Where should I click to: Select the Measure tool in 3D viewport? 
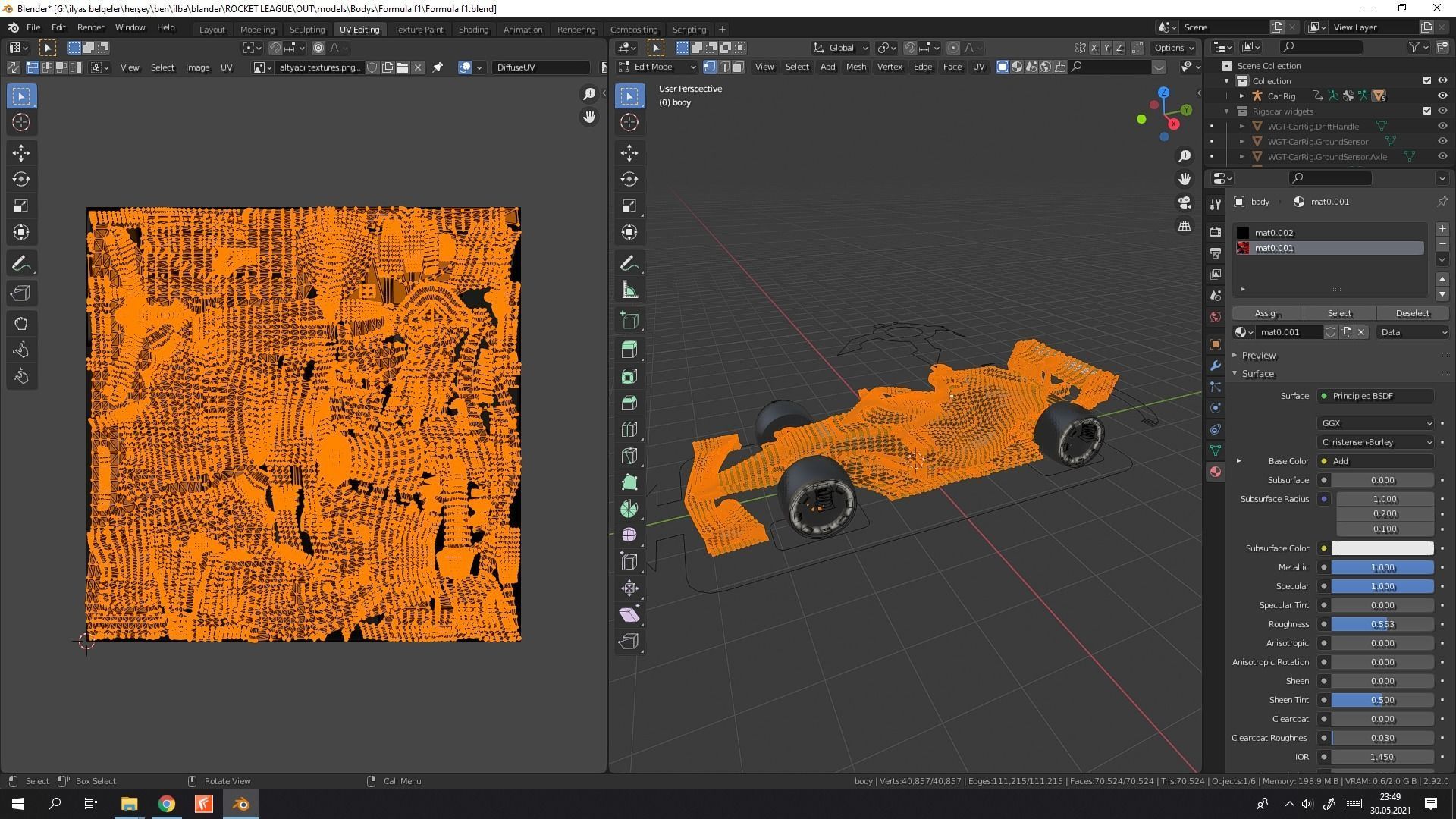(x=629, y=290)
